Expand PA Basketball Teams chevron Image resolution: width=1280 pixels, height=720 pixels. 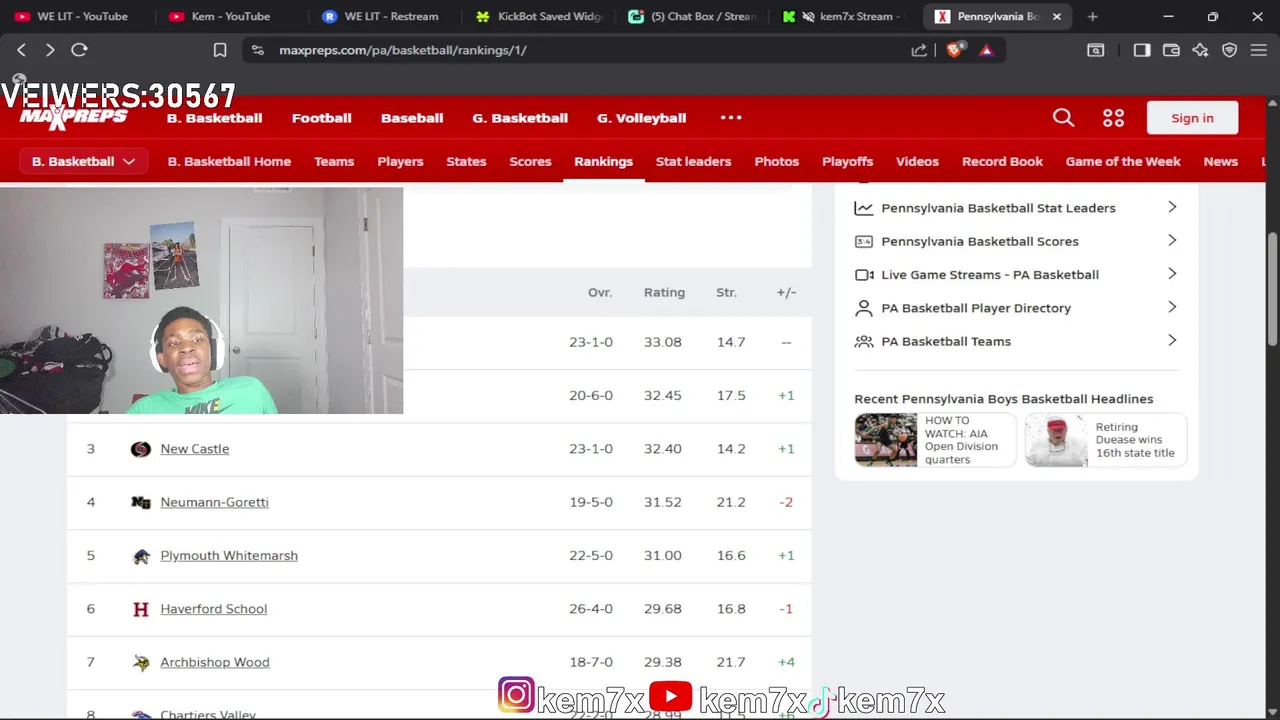pyautogui.click(x=1172, y=340)
